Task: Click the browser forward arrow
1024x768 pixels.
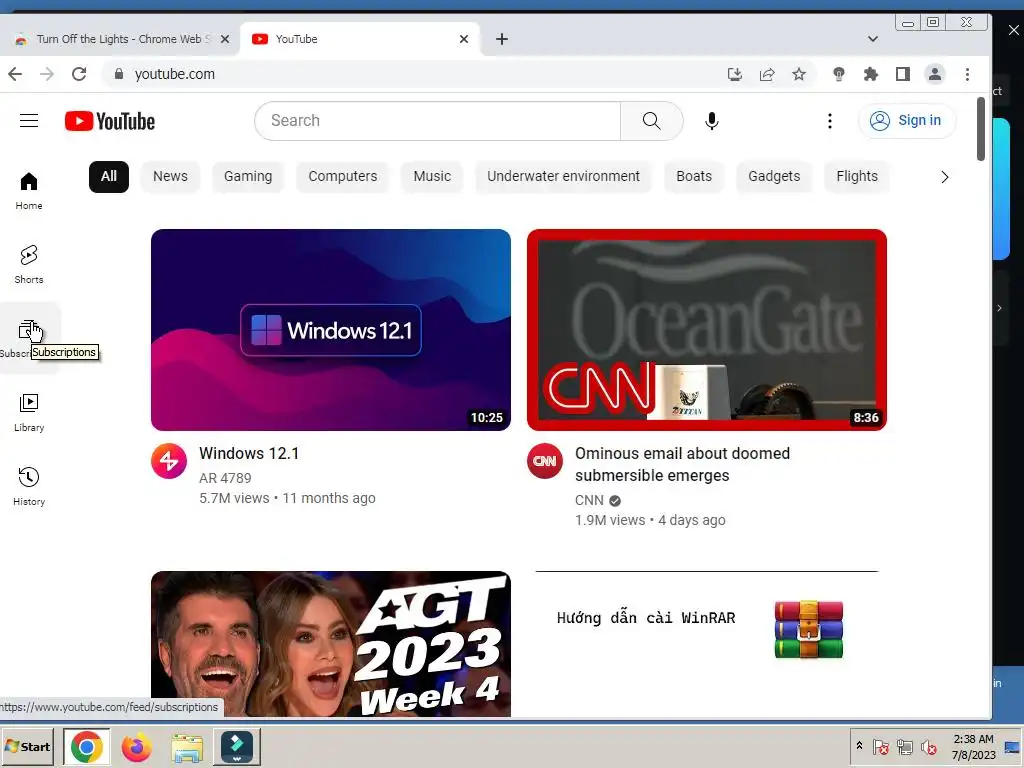Action: click(x=47, y=74)
